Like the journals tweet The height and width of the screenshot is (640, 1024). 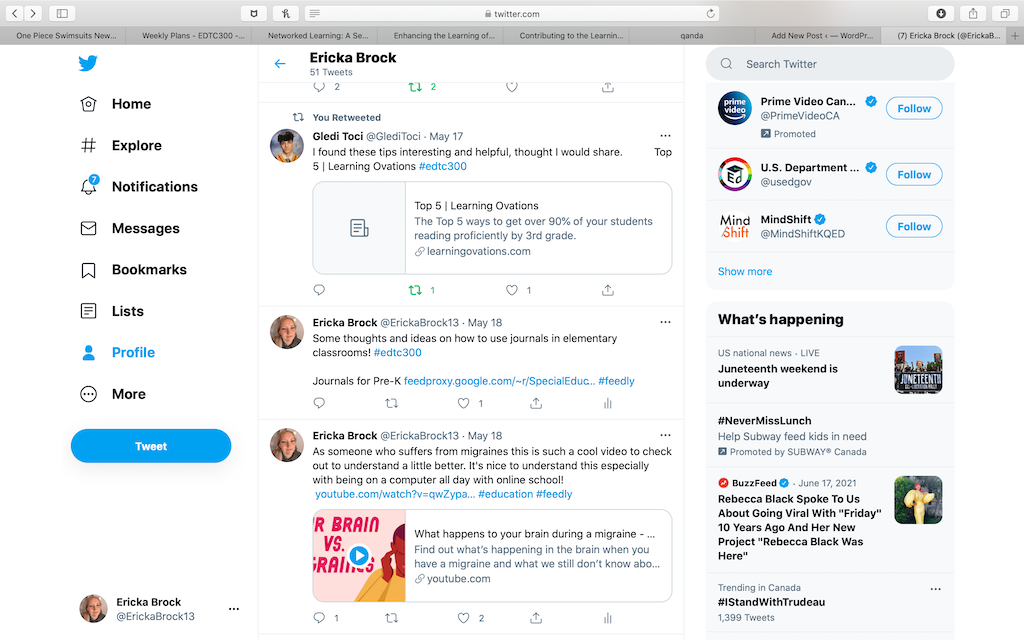pos(463,403)
